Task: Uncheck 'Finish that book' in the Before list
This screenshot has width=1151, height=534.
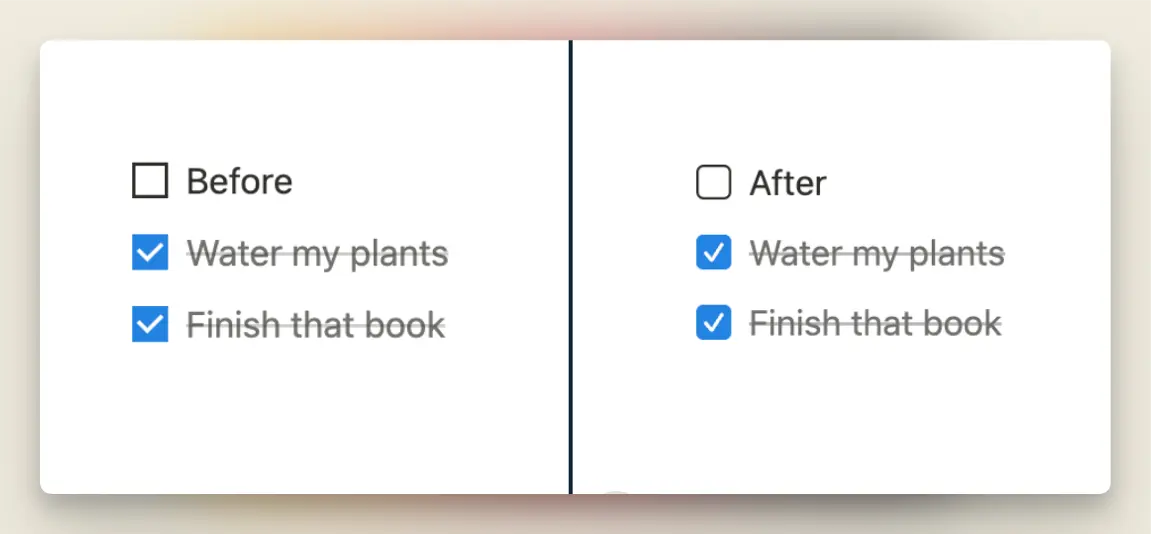Action: click(x=150, y=324)
